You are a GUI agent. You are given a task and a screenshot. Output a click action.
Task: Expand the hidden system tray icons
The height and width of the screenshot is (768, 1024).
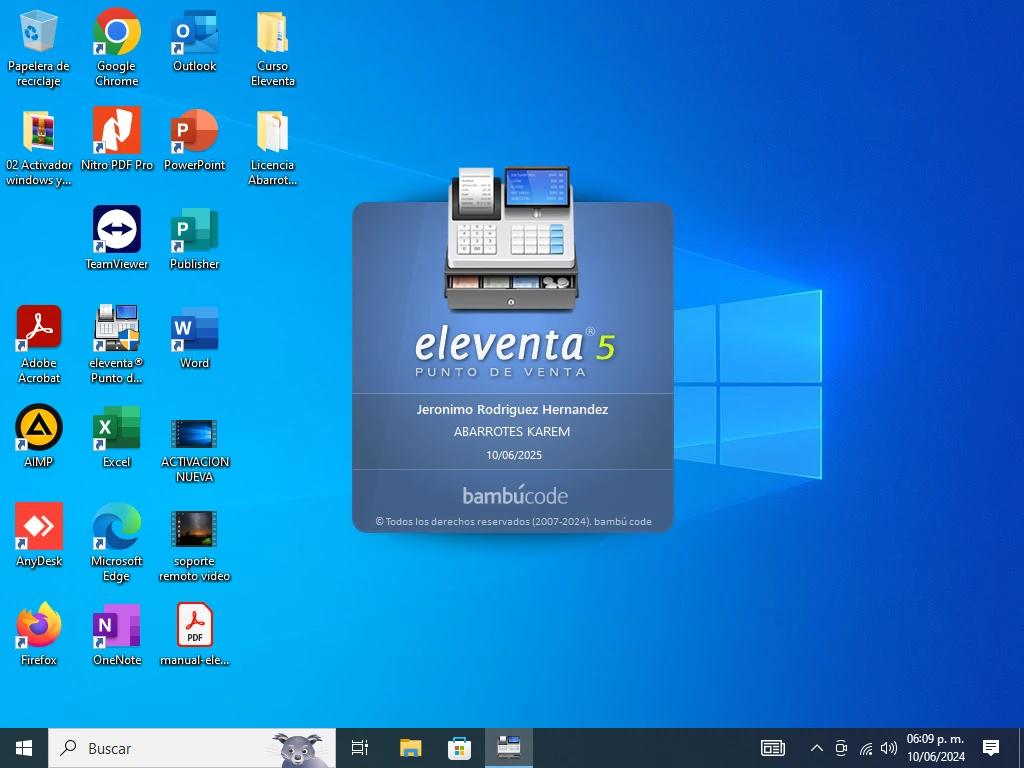click(816, 748)
